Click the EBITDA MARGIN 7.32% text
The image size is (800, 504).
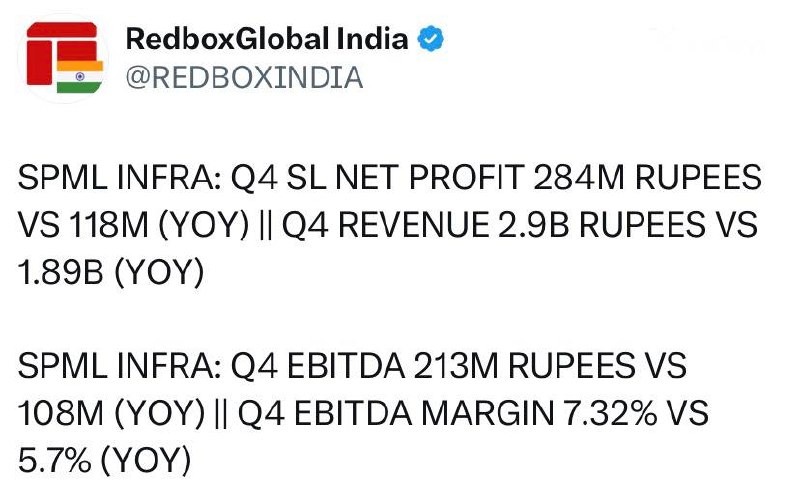pyautogui.click(x=476, y=413)
